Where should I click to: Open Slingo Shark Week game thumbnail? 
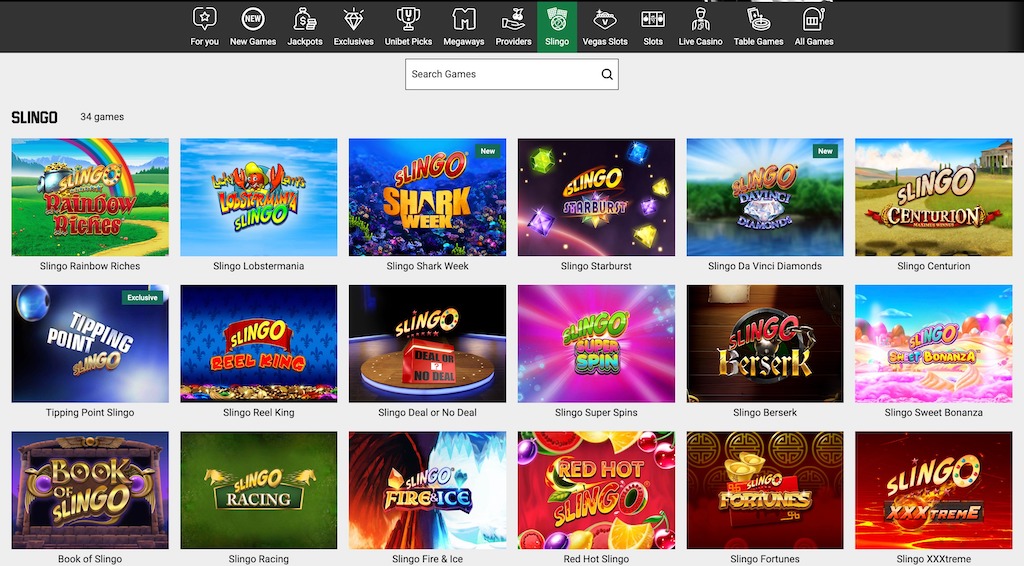(427, 197)
